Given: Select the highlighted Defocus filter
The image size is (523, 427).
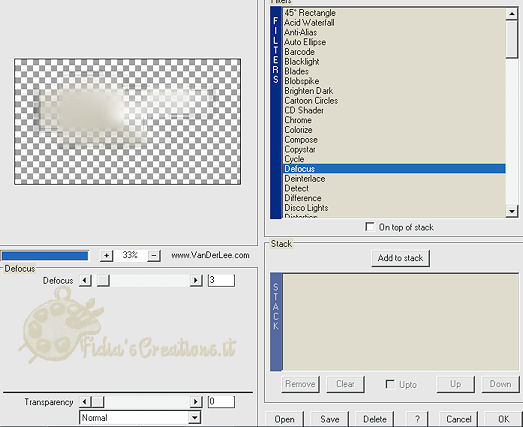Looking at the screenshot, I should 394,168.
